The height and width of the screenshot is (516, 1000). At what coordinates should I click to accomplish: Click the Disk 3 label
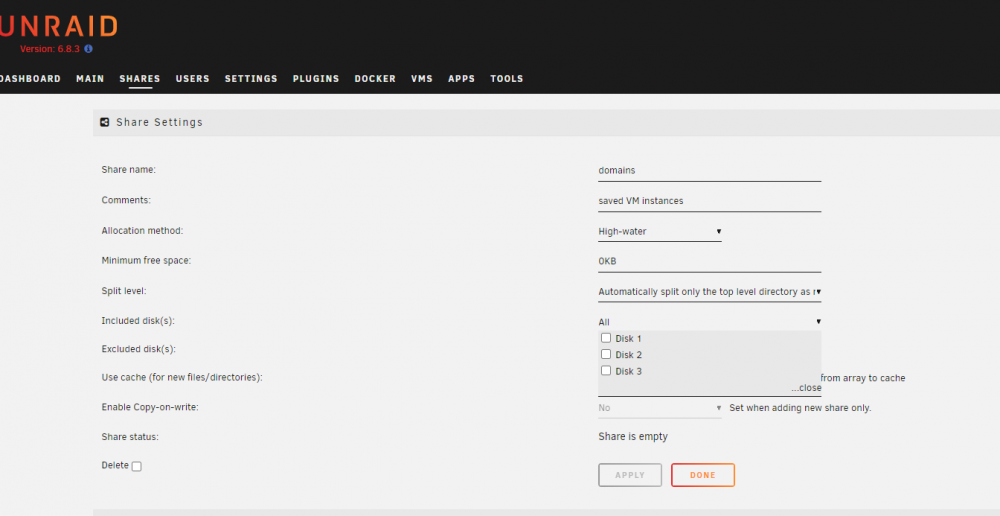click(628, 371)
